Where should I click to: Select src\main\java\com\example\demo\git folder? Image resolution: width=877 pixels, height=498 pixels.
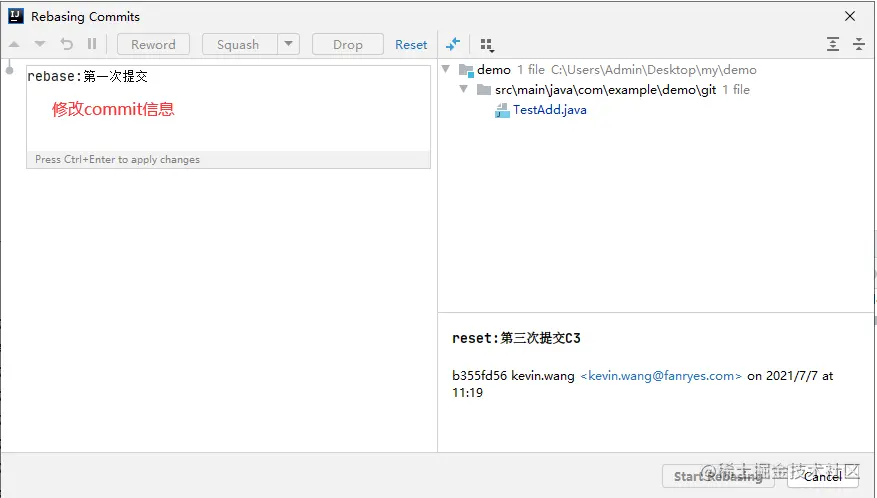[605, 90]
